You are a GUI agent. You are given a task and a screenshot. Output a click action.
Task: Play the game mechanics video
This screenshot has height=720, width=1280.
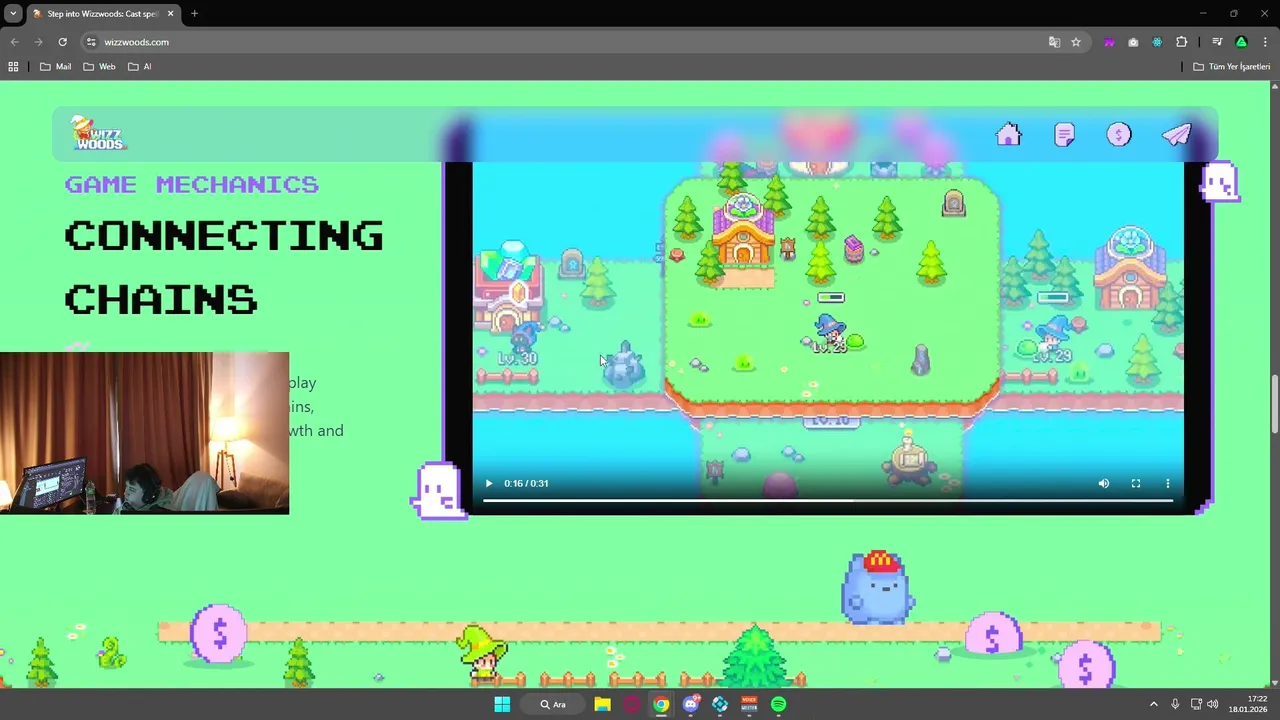(x=489, y=483)
